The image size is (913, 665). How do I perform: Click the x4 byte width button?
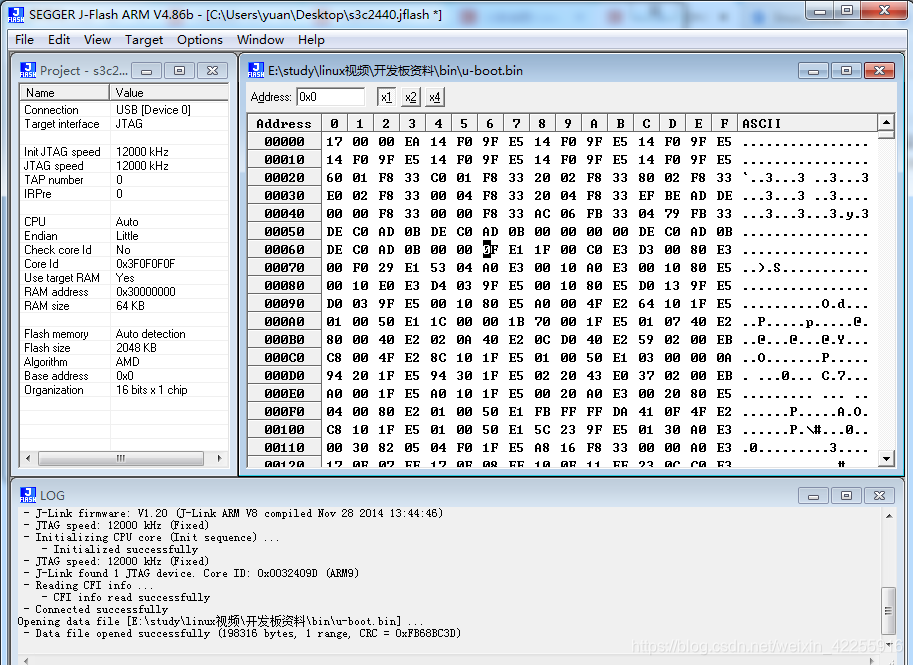point(434,97)
